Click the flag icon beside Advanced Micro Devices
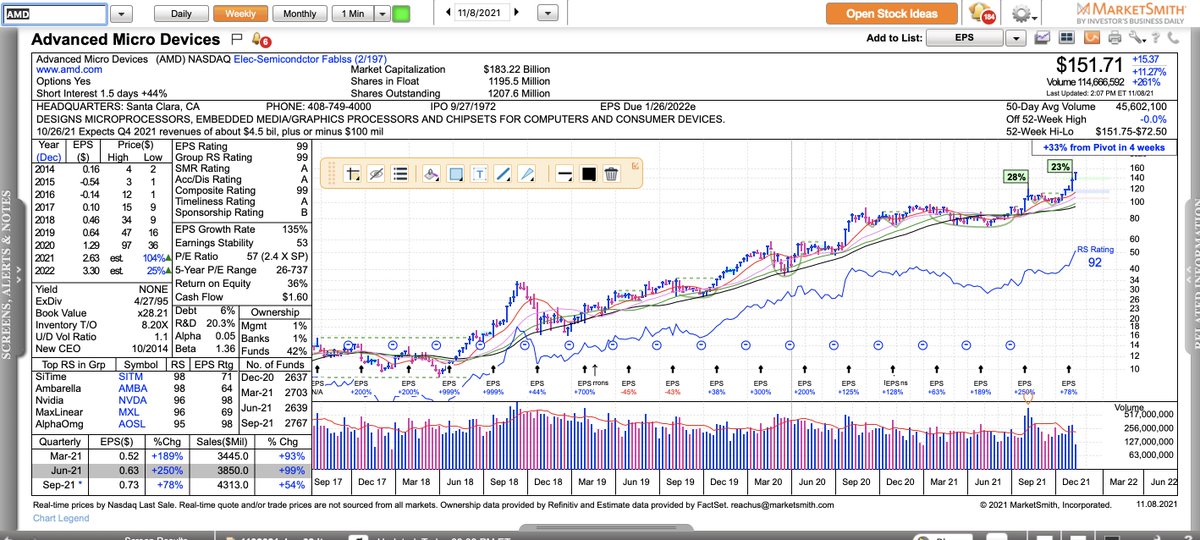 click(x=236, y=40)
